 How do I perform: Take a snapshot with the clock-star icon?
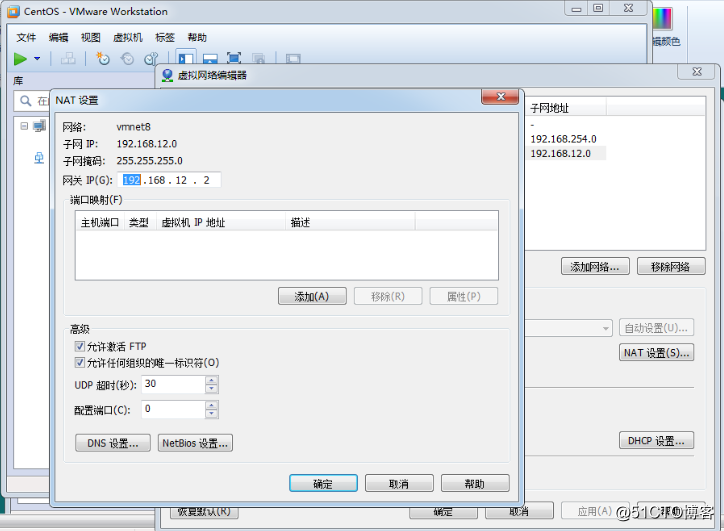[103, 59]
